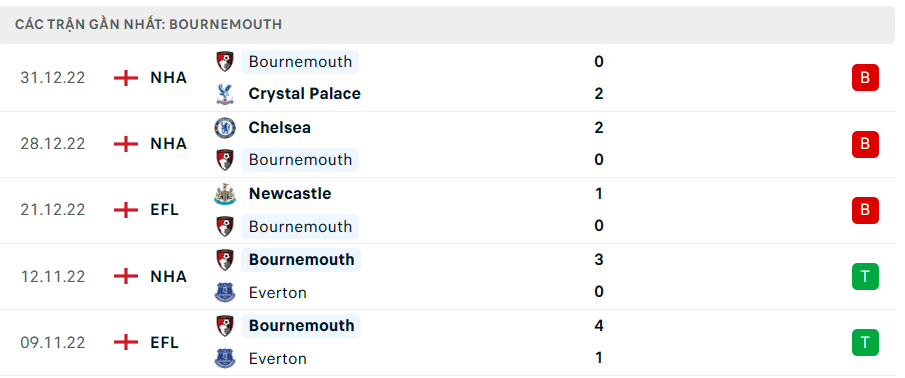Click the Newcastle club crest
905x378 pixels.
pyautogui.click(x=225, y=194)
